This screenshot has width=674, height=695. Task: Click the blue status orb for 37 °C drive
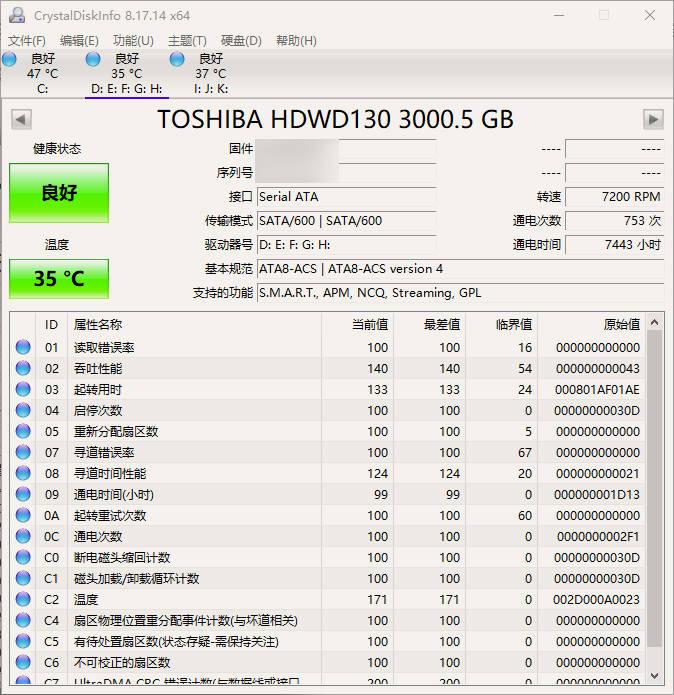(177, 59)
